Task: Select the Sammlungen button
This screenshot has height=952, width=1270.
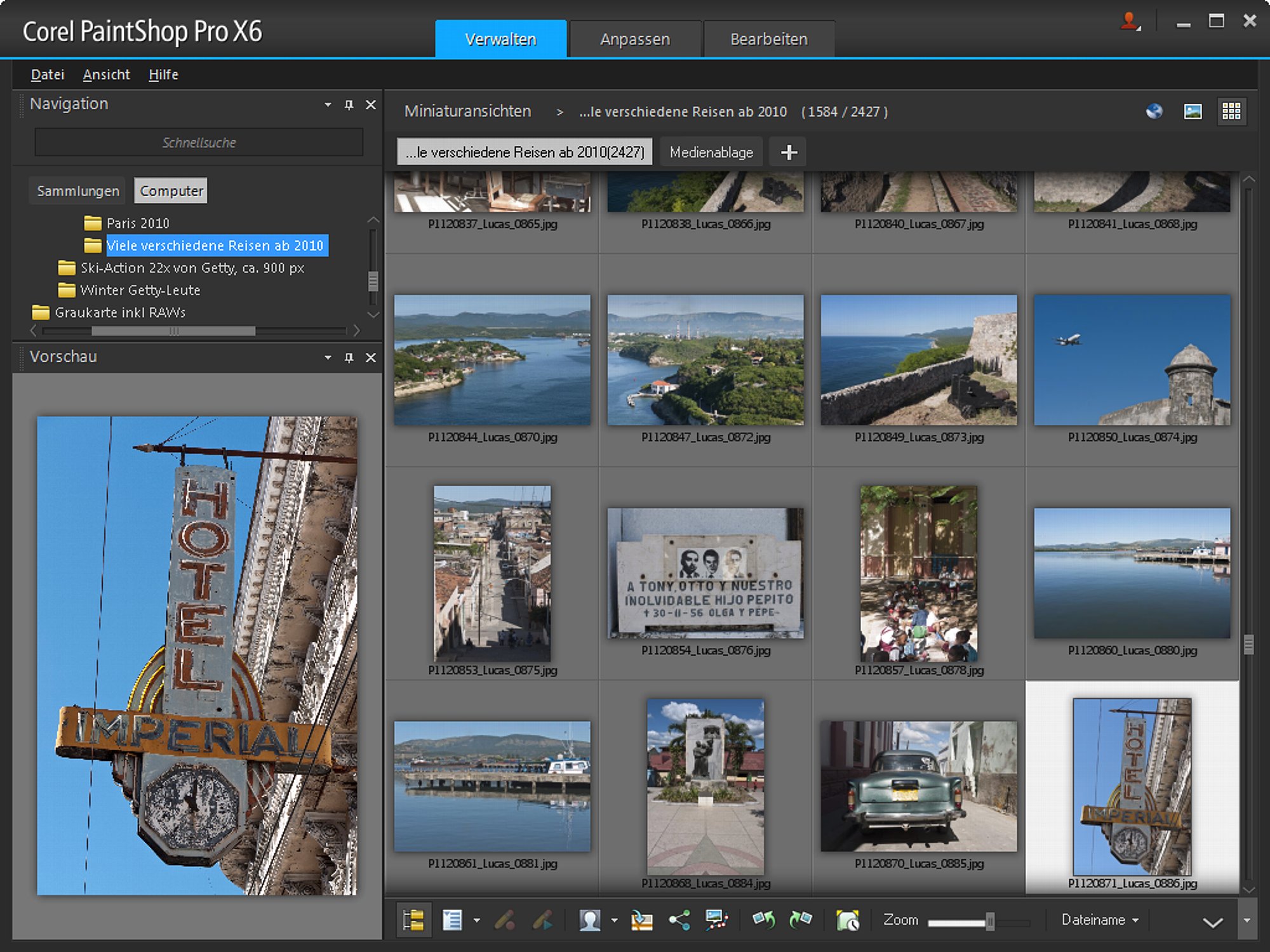Action: tap(77, 191)
